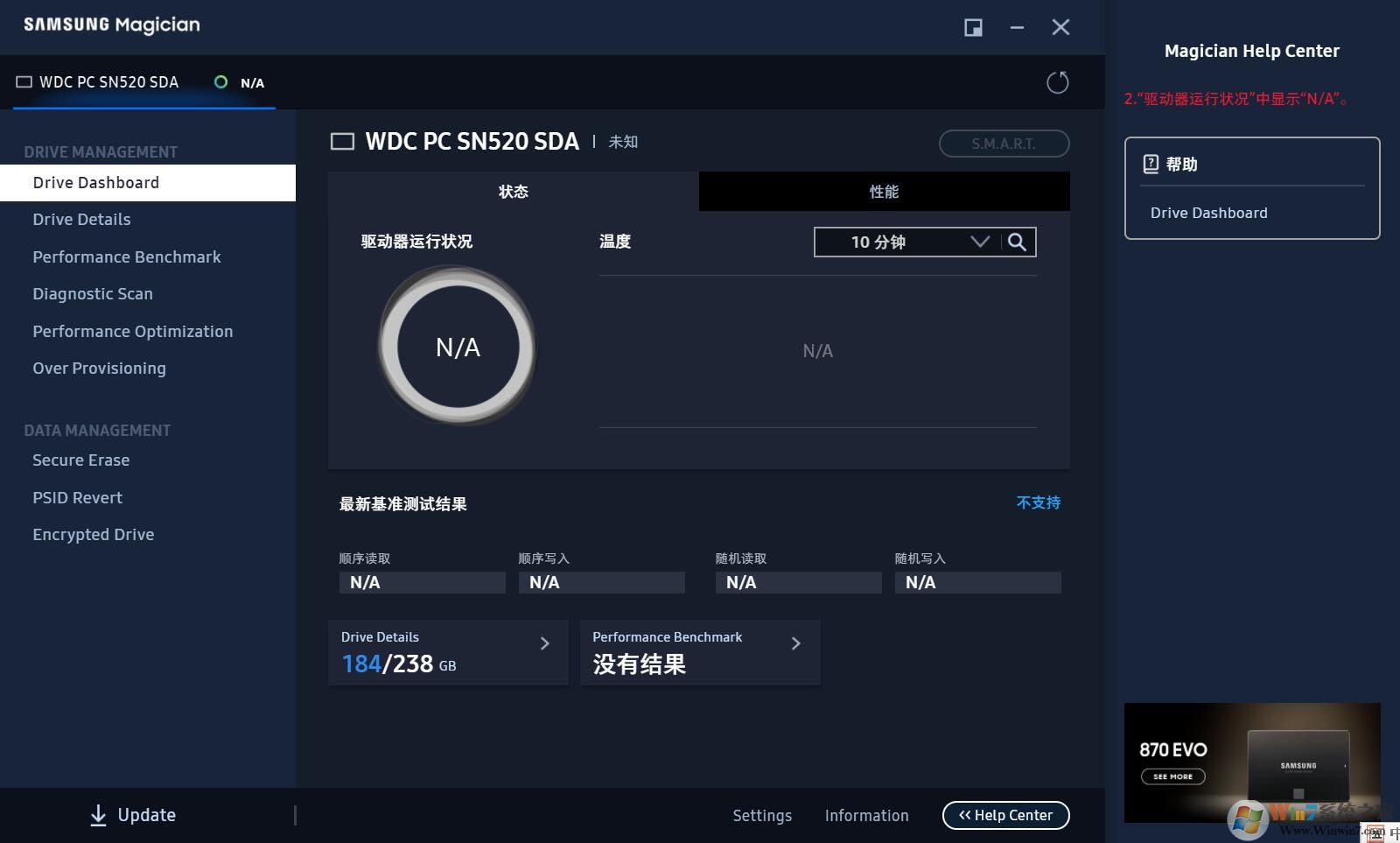Minimize the Samsung Magician window

1017,27
